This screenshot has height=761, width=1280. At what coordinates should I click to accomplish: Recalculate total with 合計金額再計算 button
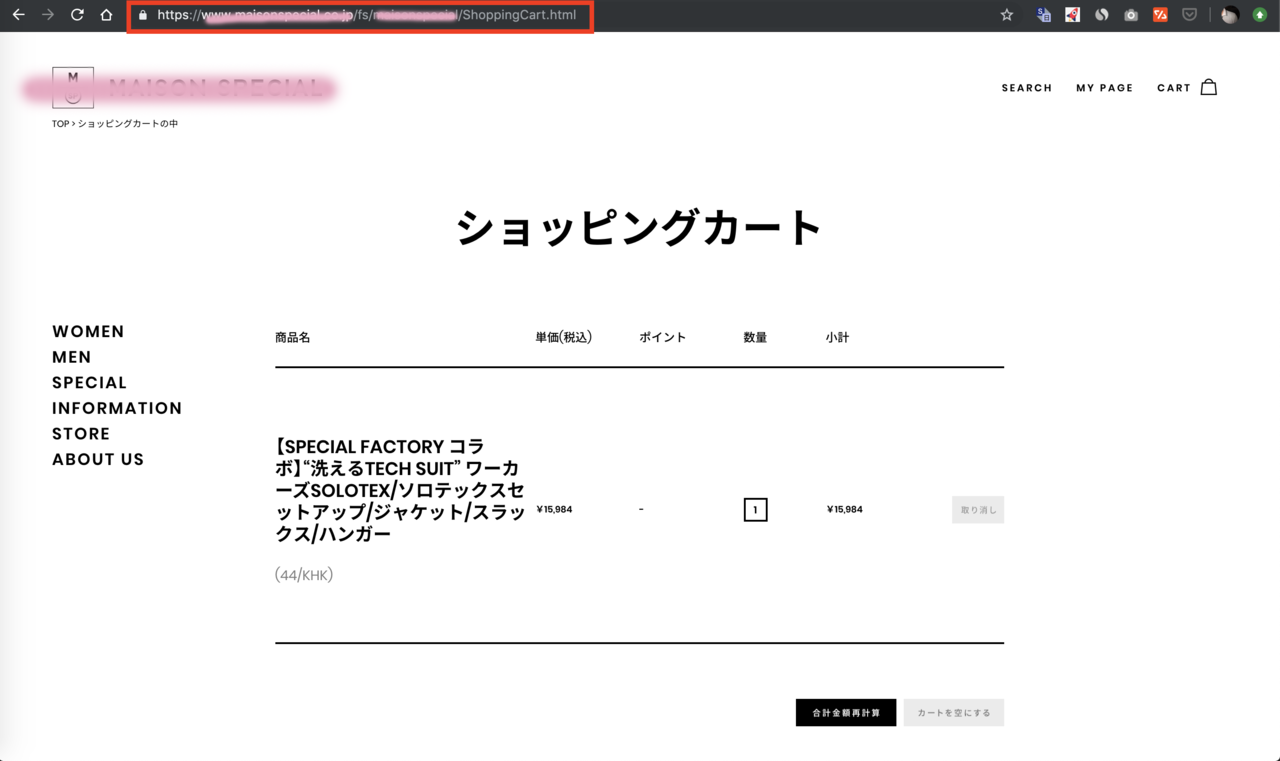pos(846,712)
